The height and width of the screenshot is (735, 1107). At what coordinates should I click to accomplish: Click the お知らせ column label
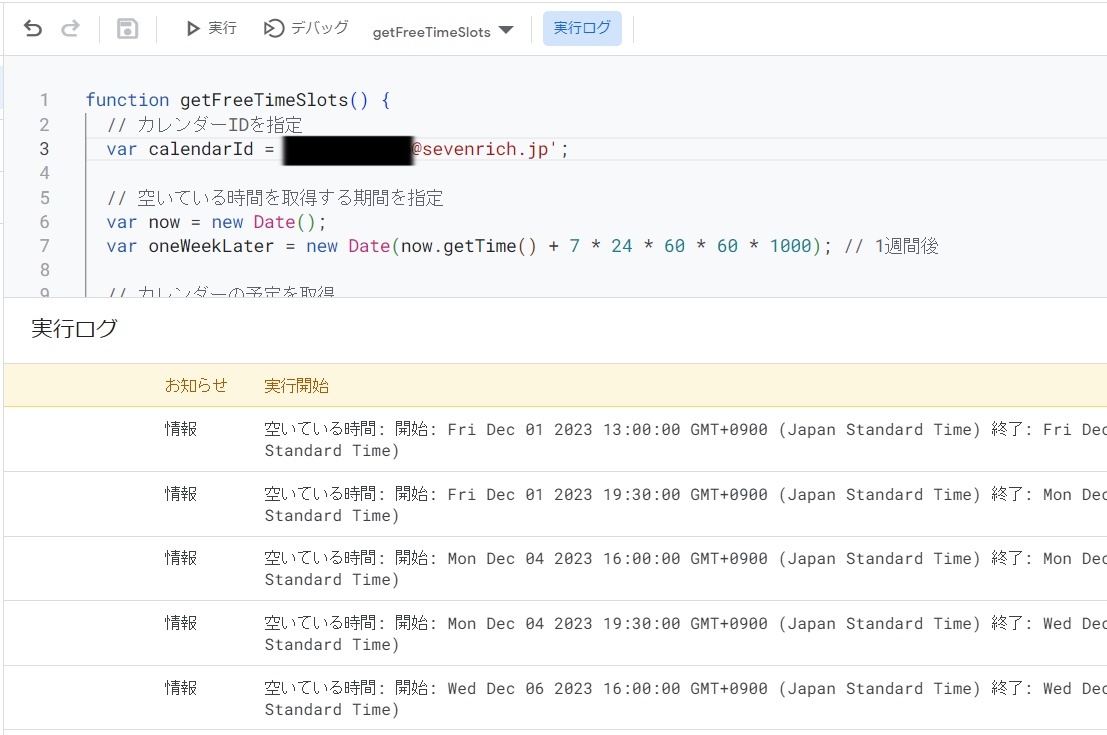coord(196,384)
